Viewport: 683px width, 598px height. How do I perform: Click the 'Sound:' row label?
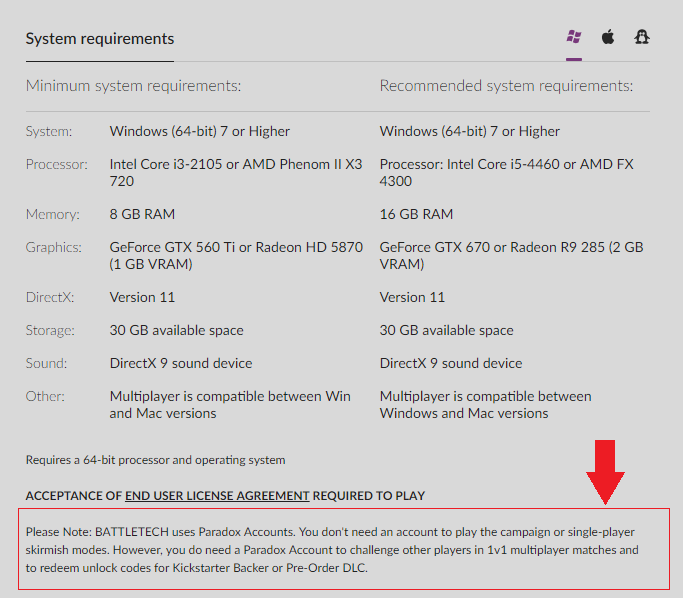[x=47, y=364]
